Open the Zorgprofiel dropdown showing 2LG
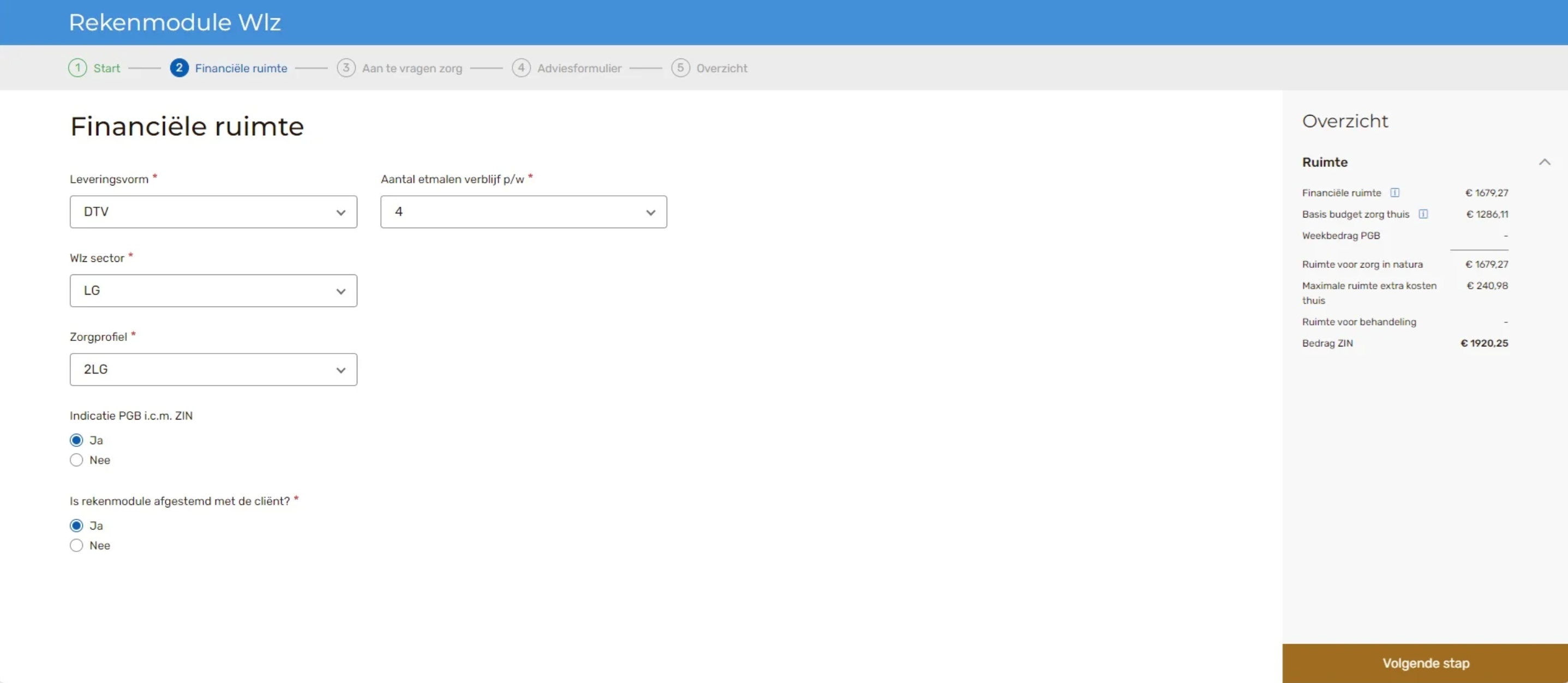The image size is (1568, 683). [213, 369]
